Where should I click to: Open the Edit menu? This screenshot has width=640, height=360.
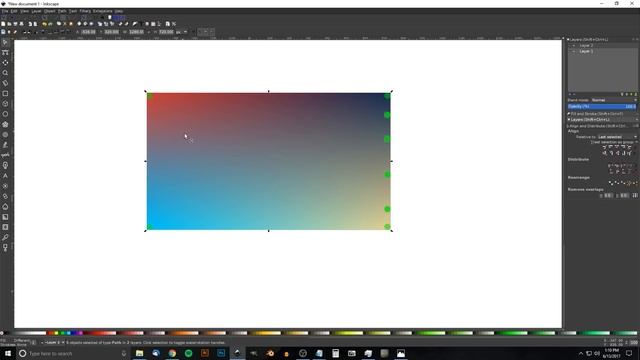point(14,11)
